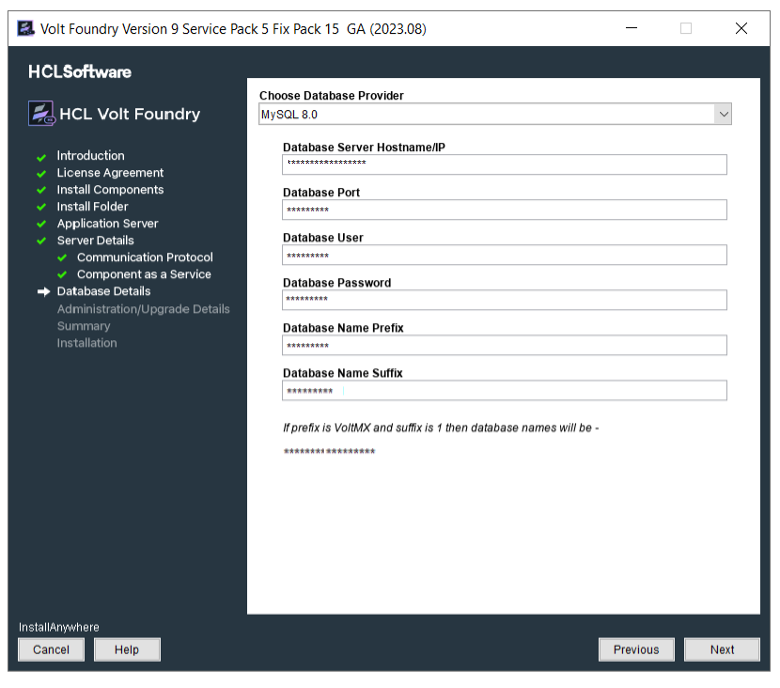Image resolution: width=780 pixels, height=688 pixels.
Task: Select the Database Name Prefix field
Action: (x=504, y=345)
